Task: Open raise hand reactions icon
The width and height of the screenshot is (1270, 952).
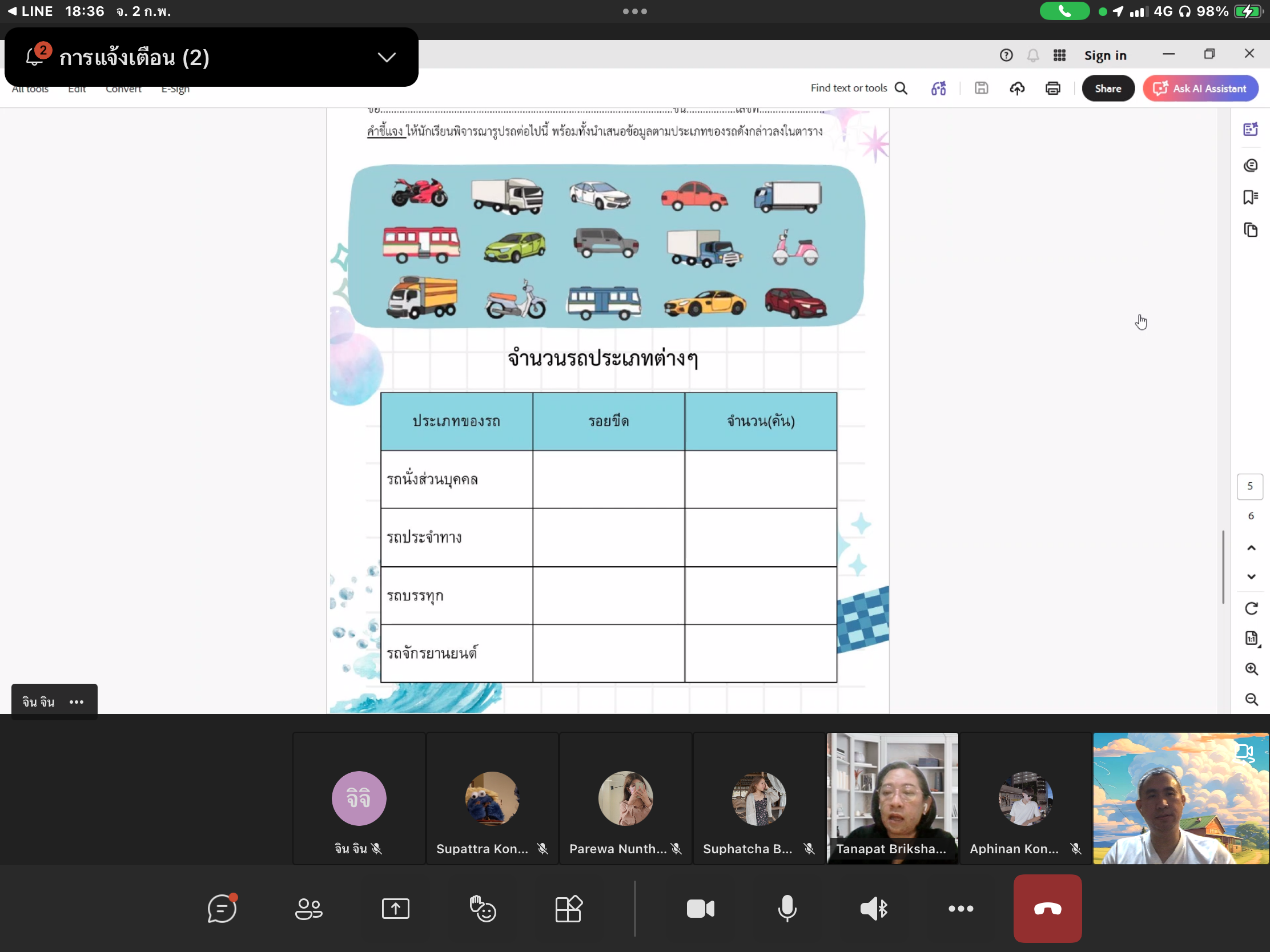Action: tap(483, 909)
